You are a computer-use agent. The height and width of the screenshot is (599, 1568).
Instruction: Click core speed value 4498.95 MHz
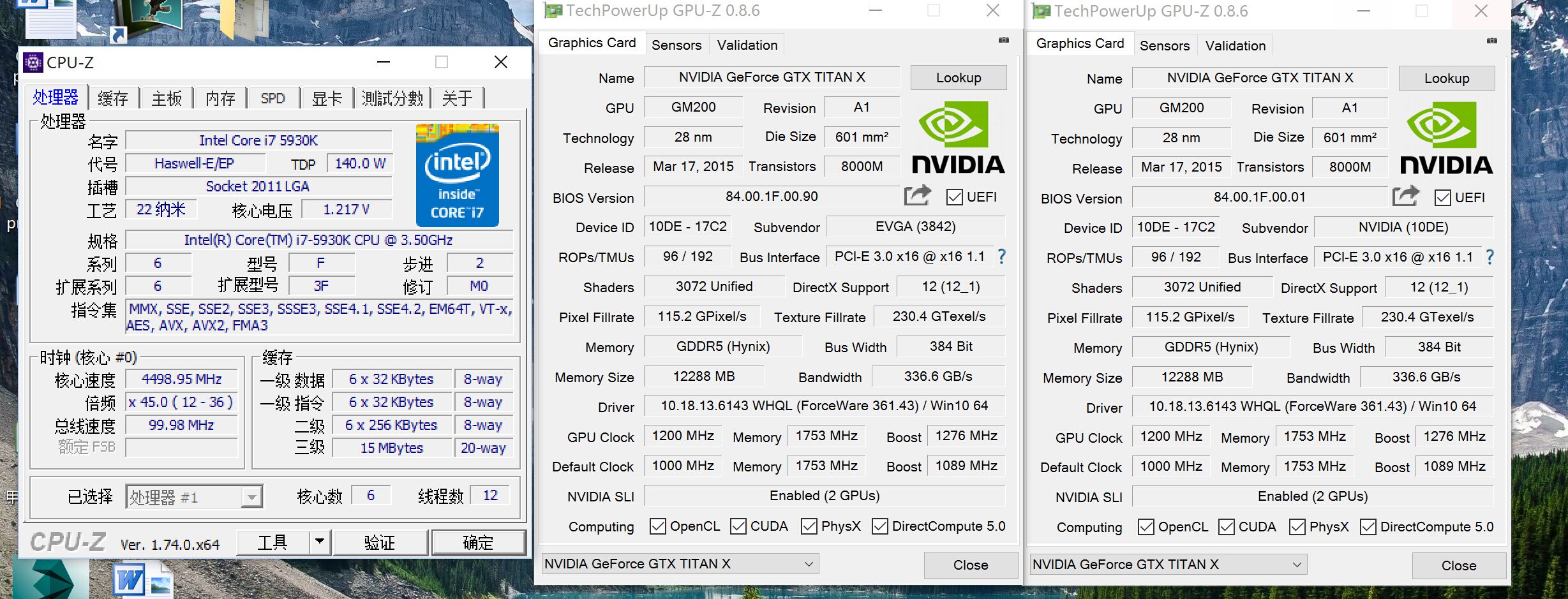[181, 379]
